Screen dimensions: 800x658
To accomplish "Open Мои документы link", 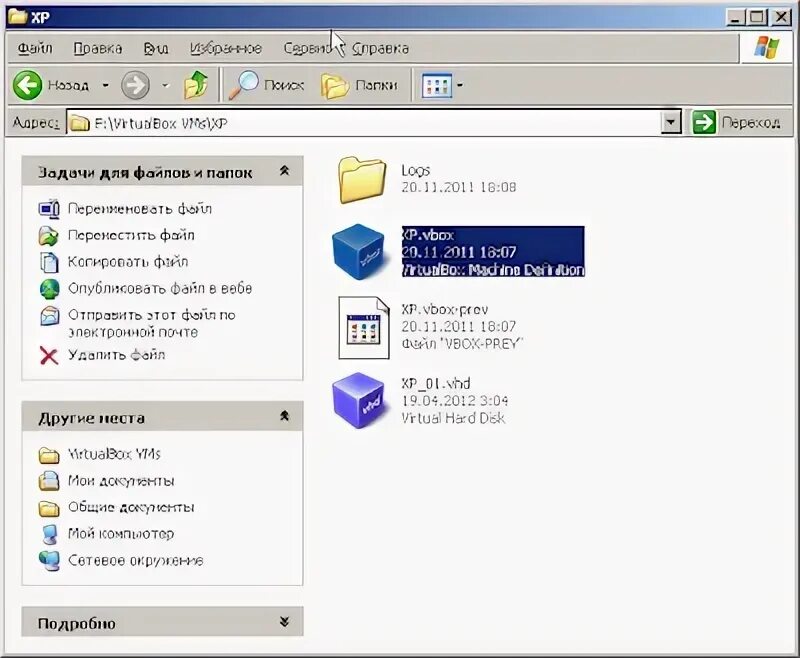I will point(121,480).
